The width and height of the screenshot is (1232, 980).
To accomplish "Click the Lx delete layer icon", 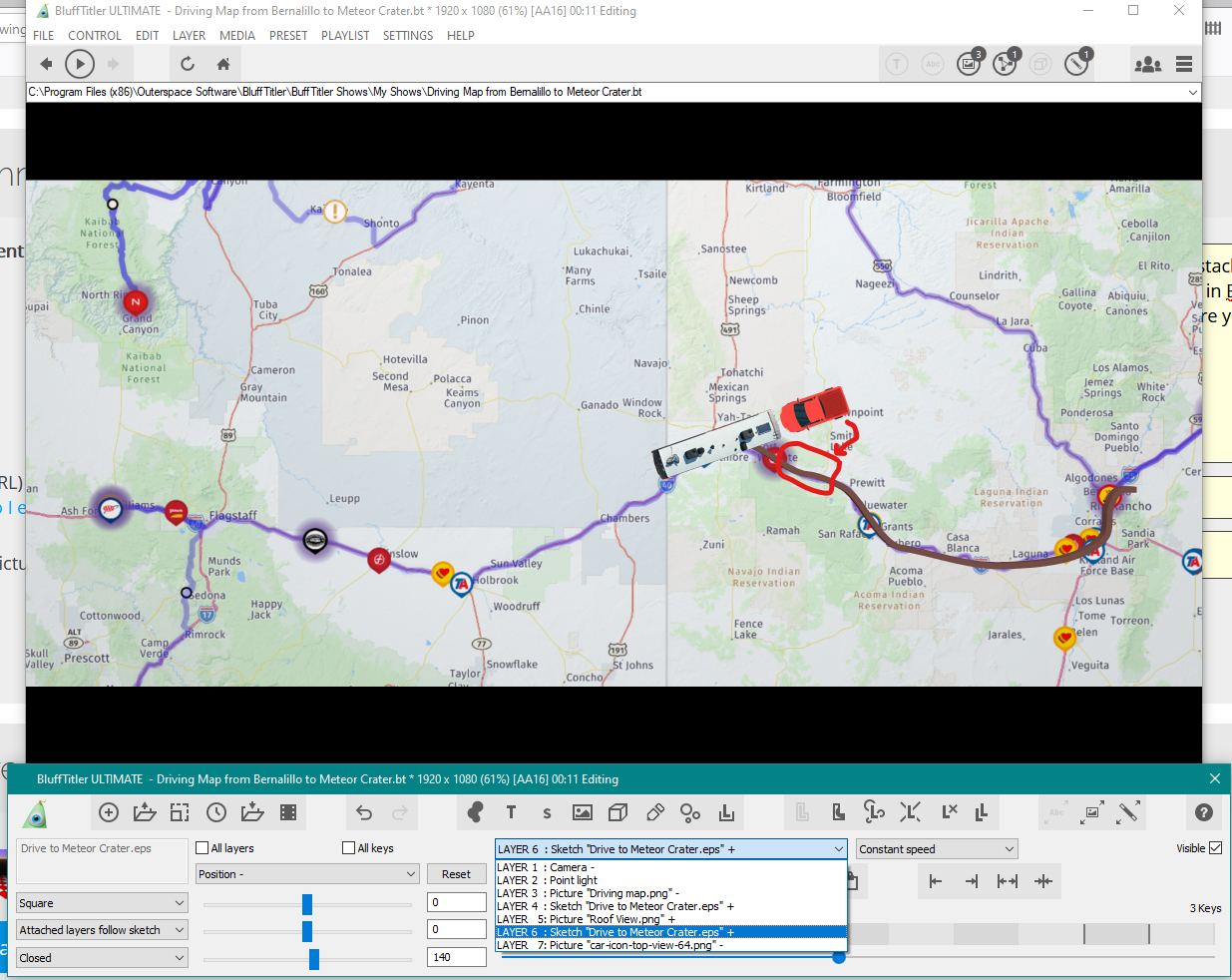I will click(949, 811).
